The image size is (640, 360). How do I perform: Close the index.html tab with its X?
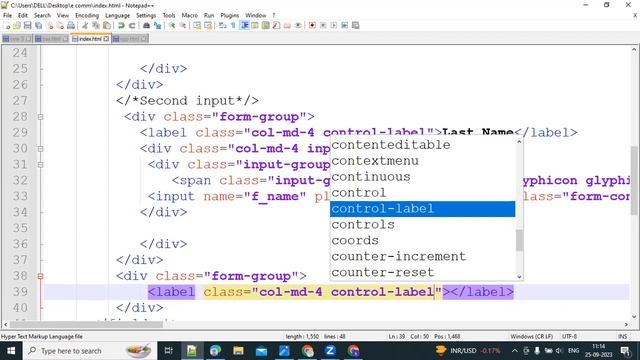click(x=106, y=39)
